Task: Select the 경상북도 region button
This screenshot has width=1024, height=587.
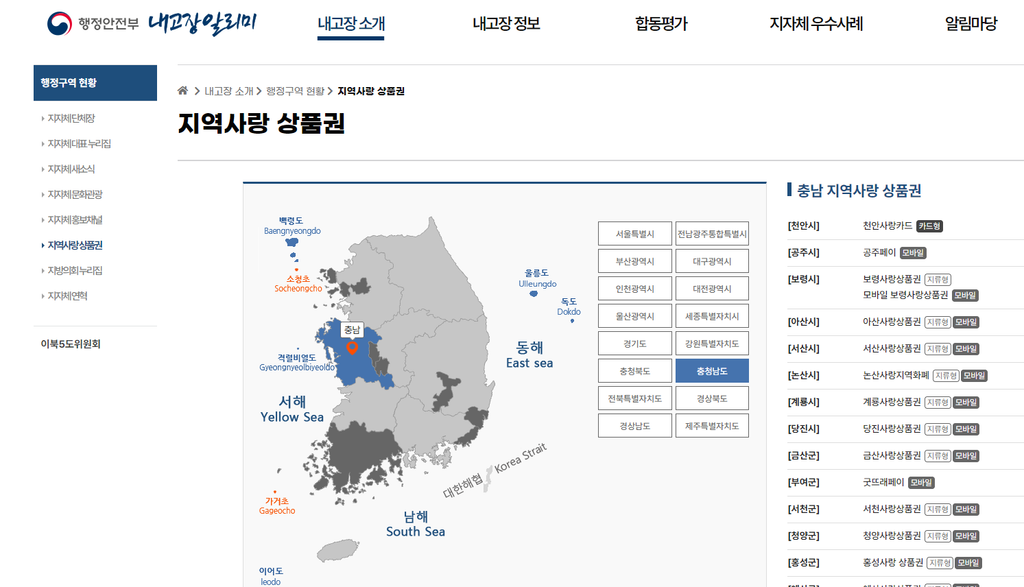Action: point(712,398)
